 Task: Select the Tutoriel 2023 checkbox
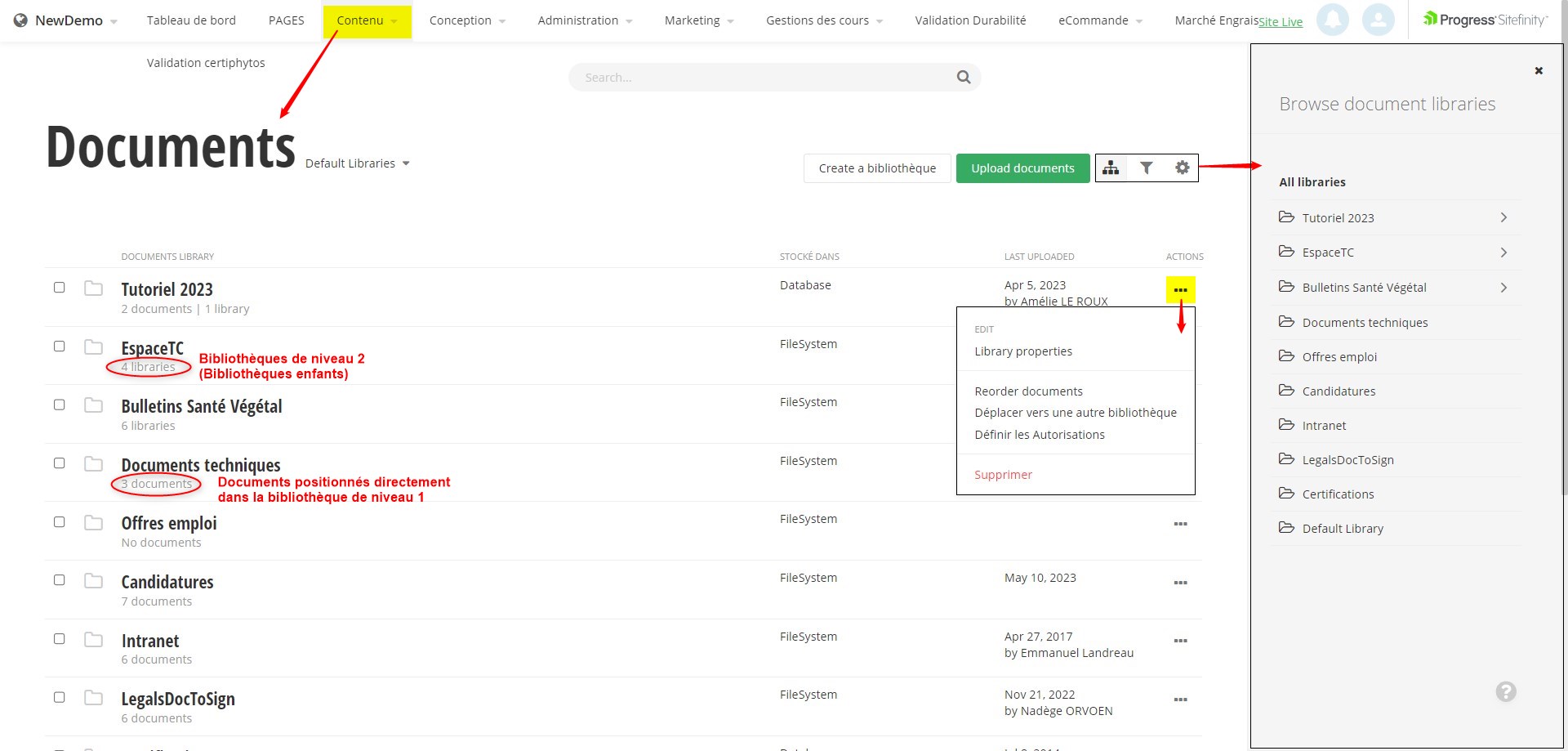[60, 288]
